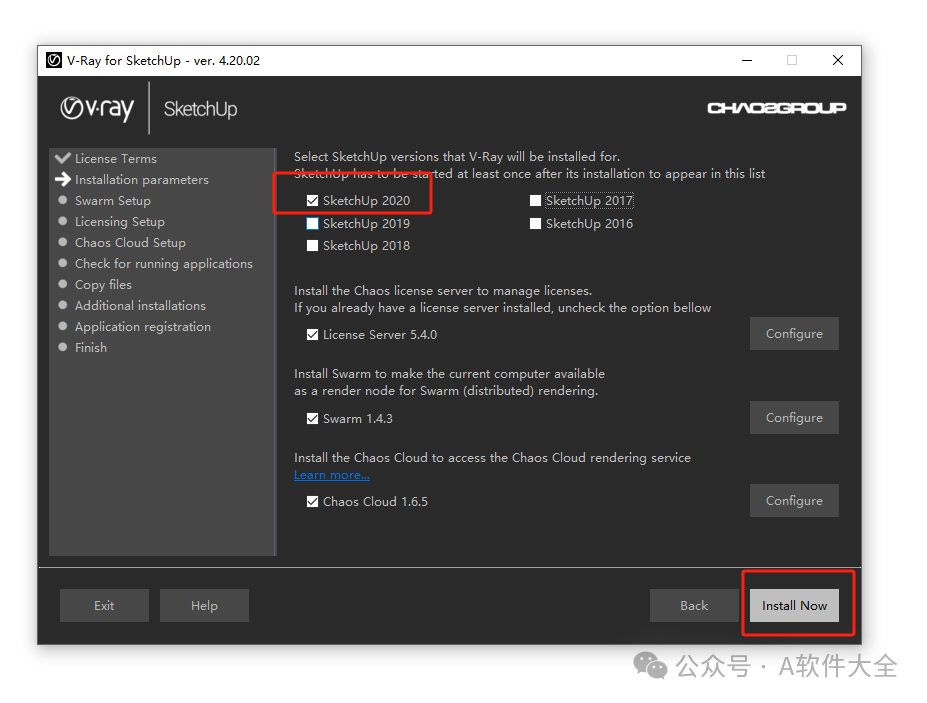Click the V-Ray title bar app icon

[54, 60]
